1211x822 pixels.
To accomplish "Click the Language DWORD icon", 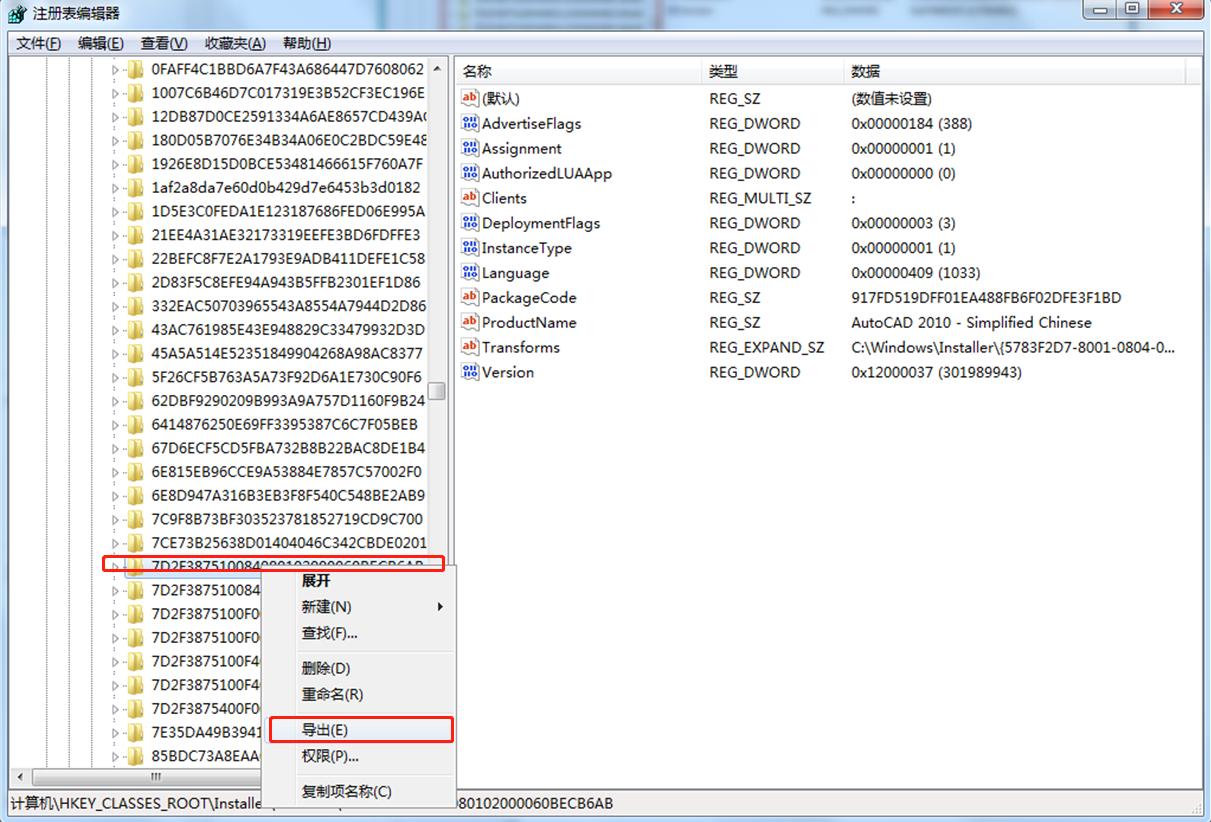I will [469, 272].
